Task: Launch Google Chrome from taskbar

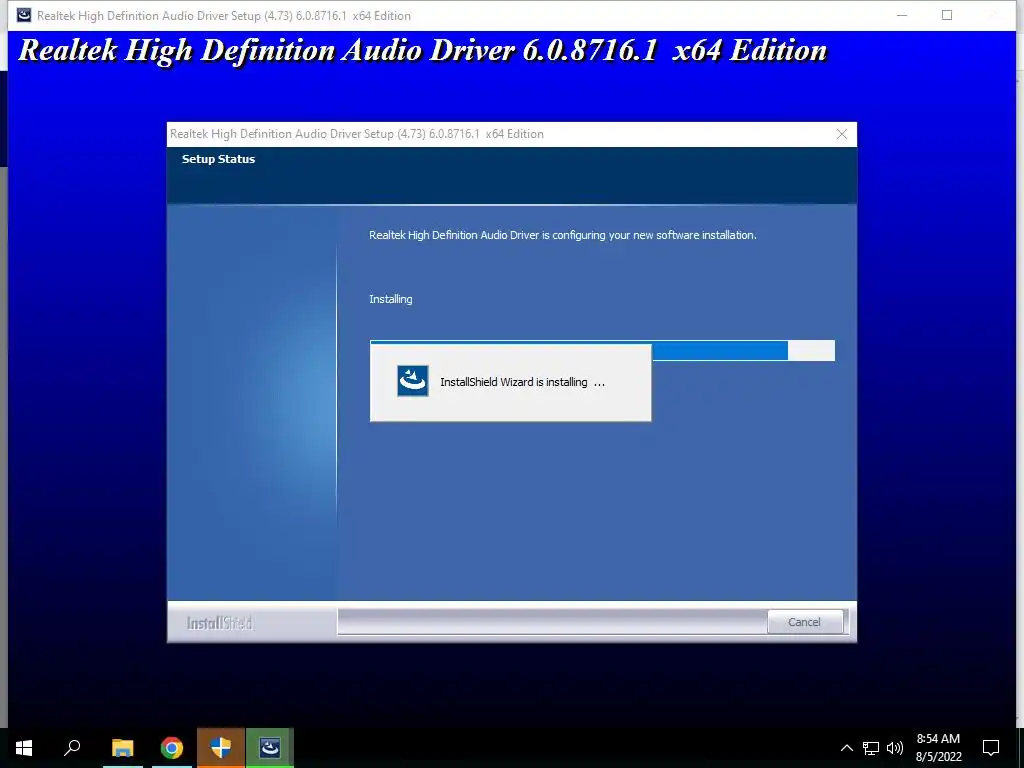Action: [x=172, y=748]
